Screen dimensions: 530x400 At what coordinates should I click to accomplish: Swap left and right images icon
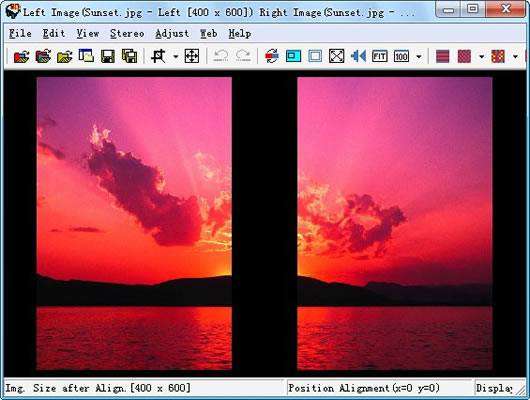[x=272, y=56]
